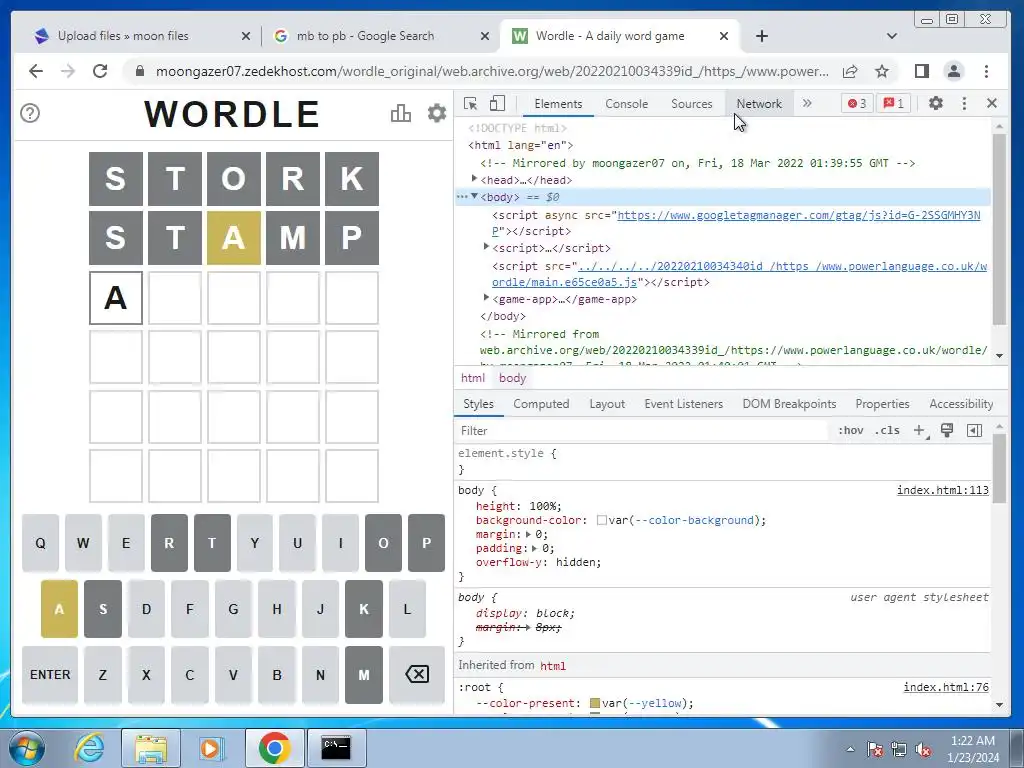1024x768 pixels.
Task: Toggle computed styles sidebar icon
Action: click(974, 430)
